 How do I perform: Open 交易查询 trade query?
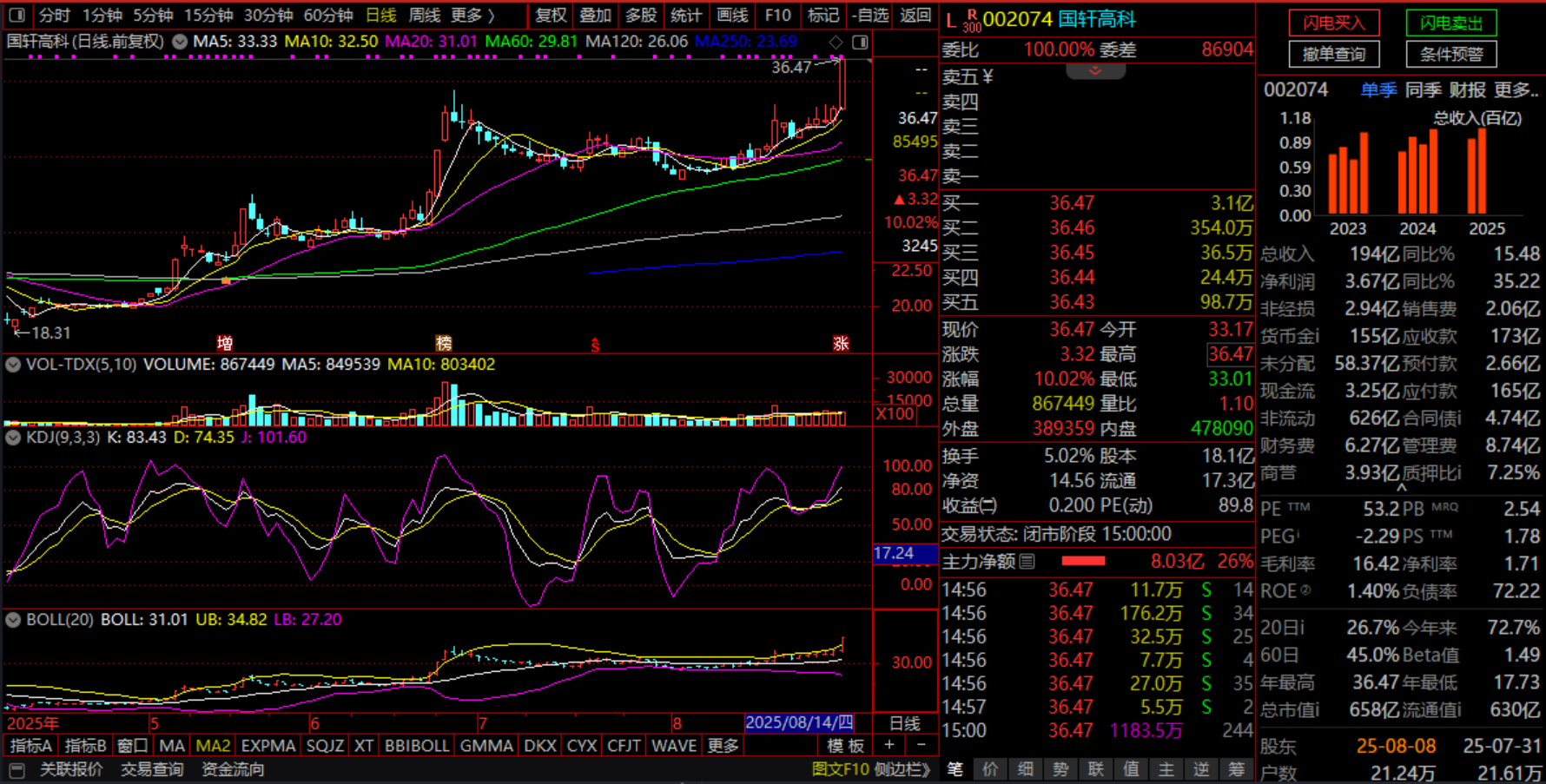(x=152, y=769)
